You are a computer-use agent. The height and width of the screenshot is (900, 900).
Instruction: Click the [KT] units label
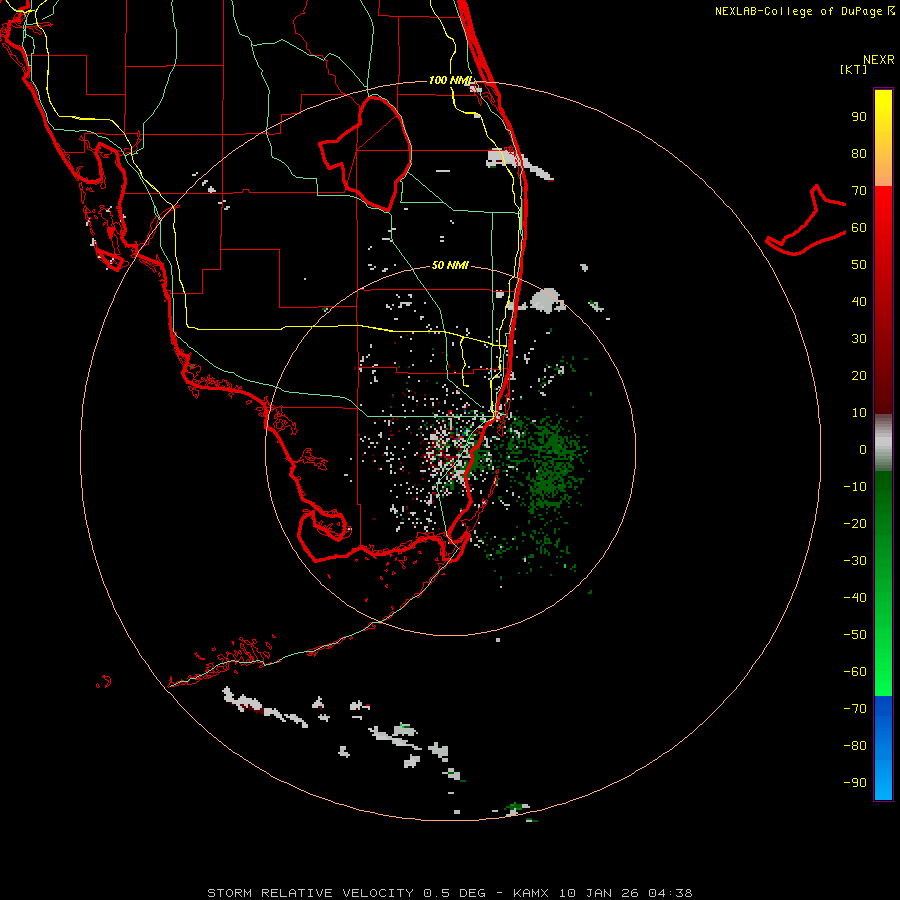coord(853,69)
